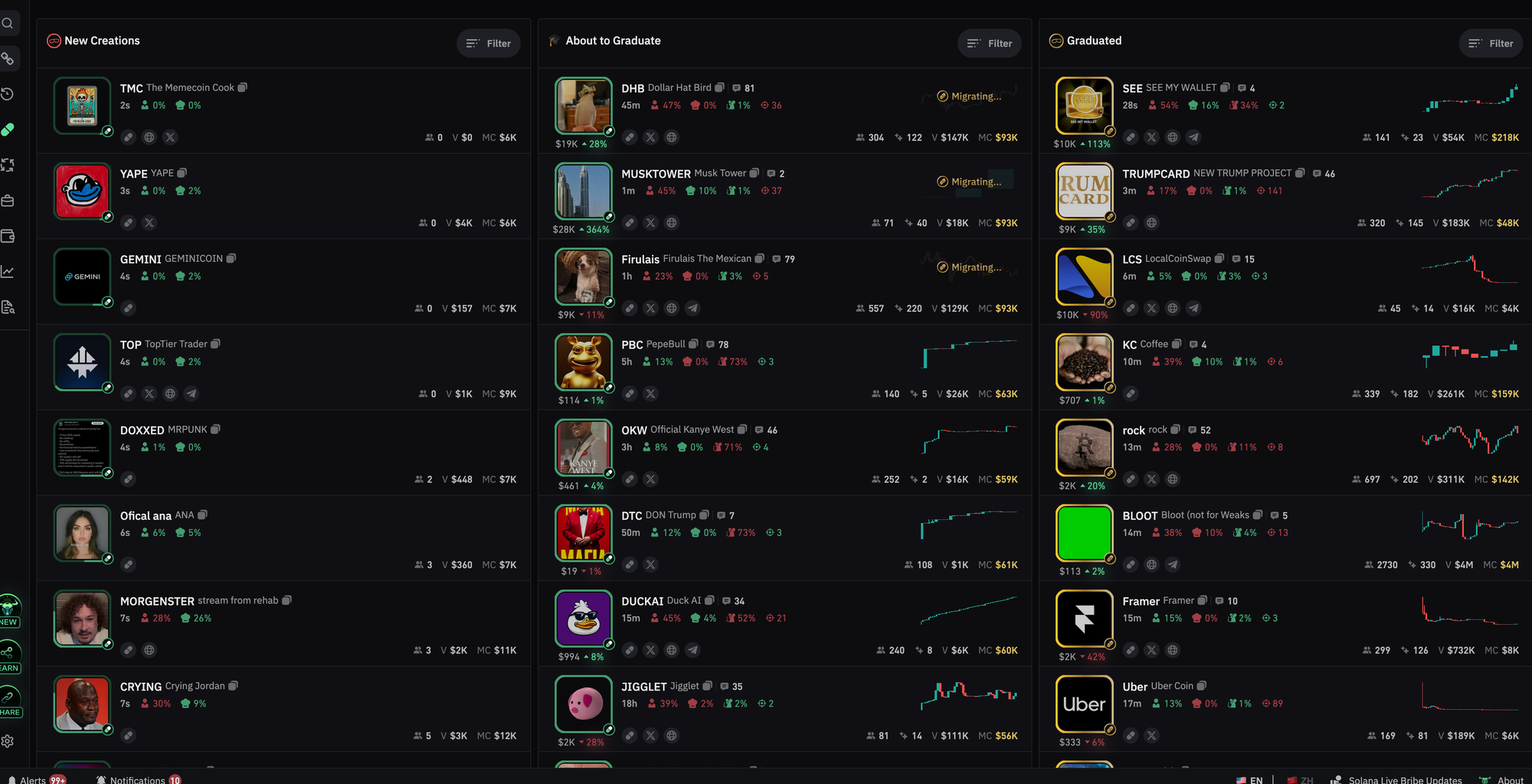Screen dimensions: 1532x784
Task: Click the CRYING Crying Jordan token thumbnail
Action: (x=82, y=704)
